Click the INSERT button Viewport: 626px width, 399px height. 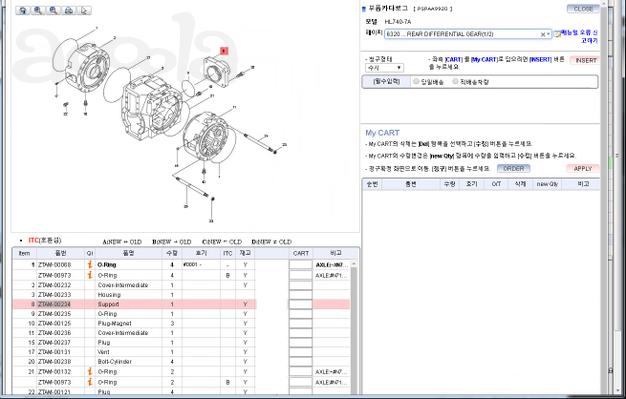585,60
